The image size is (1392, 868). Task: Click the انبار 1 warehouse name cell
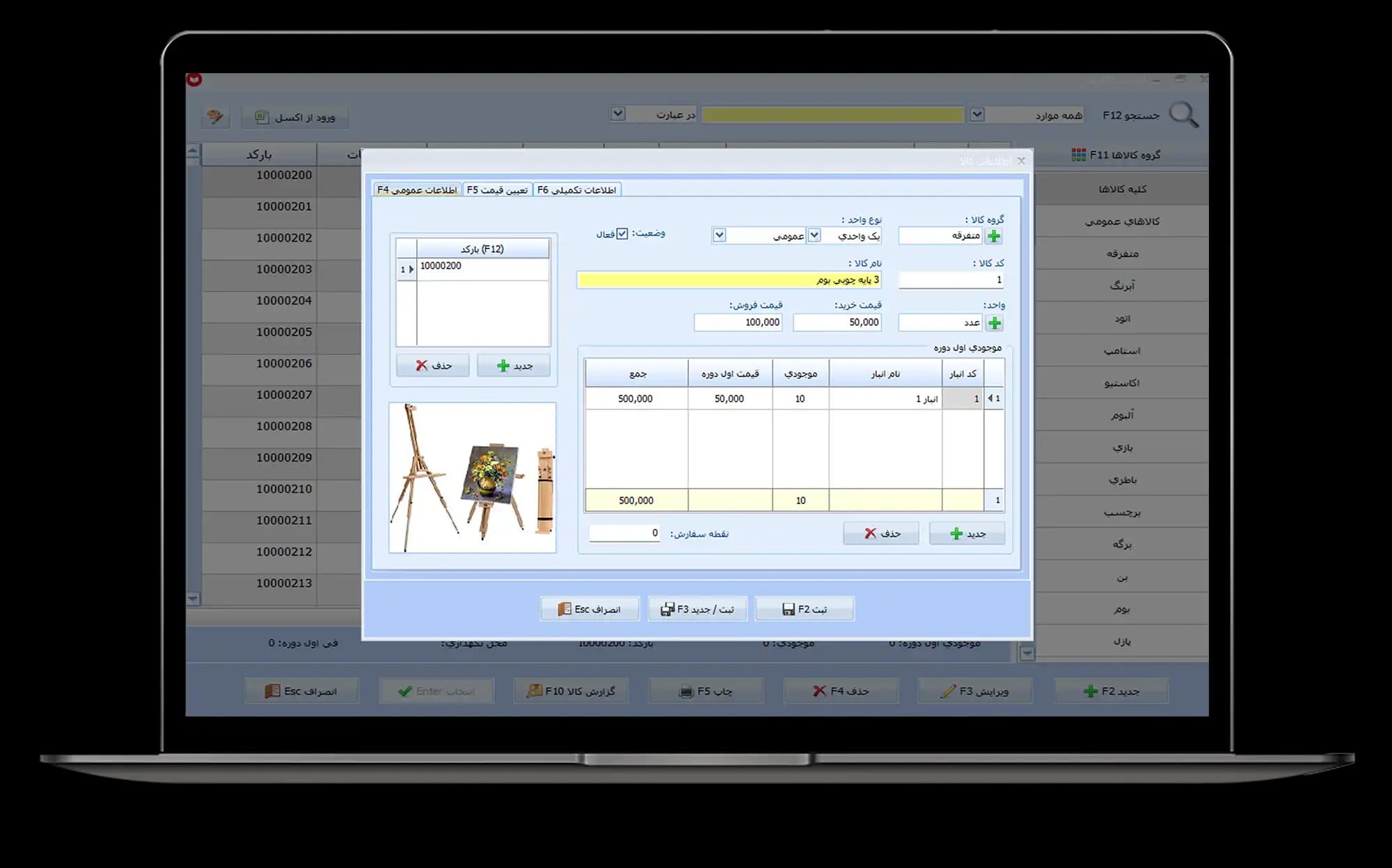pyautogui.click(x=885, y=399)
